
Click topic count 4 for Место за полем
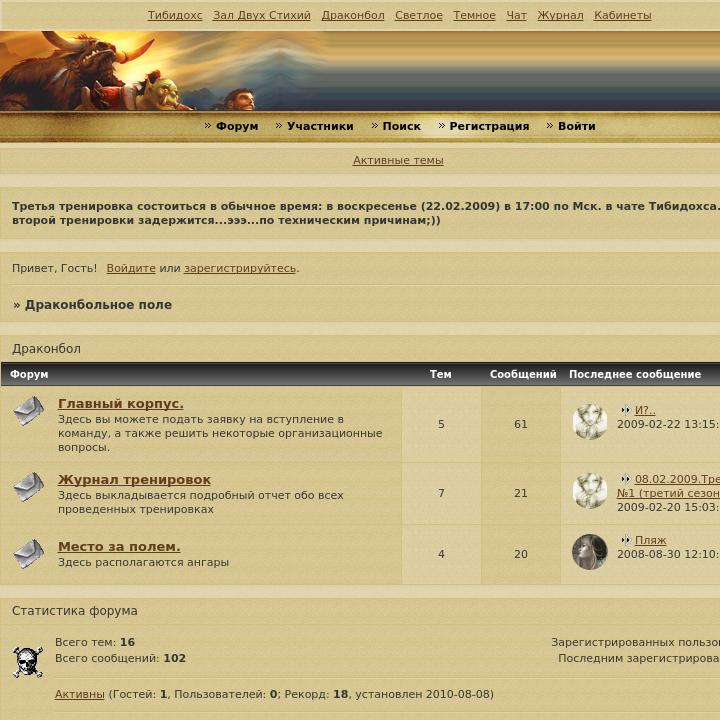(x=441, y=554)
